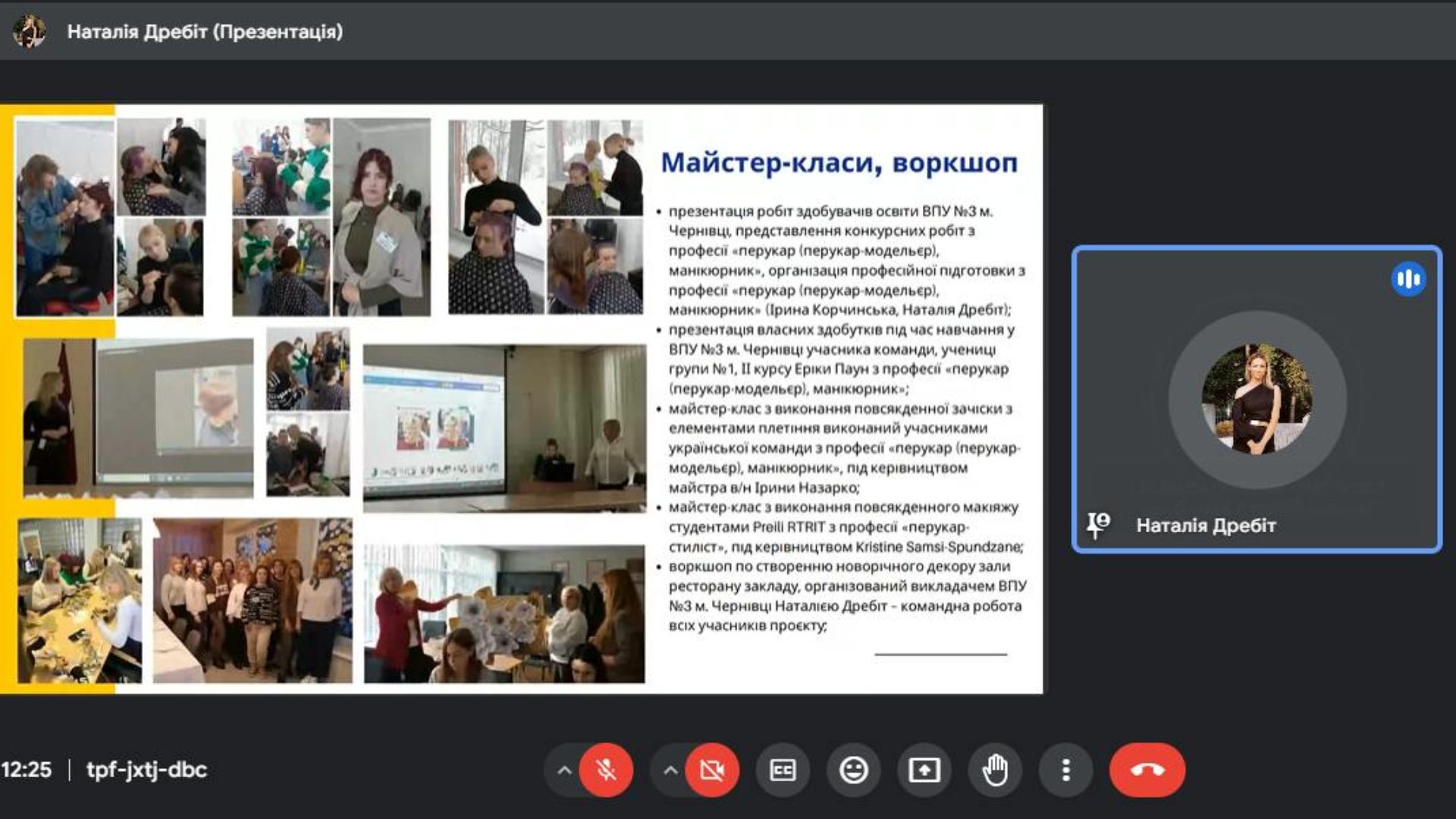Click the pin icon on Наталія Дребіт tile
Screen dimensions: 1456x819
[1097, 524]
